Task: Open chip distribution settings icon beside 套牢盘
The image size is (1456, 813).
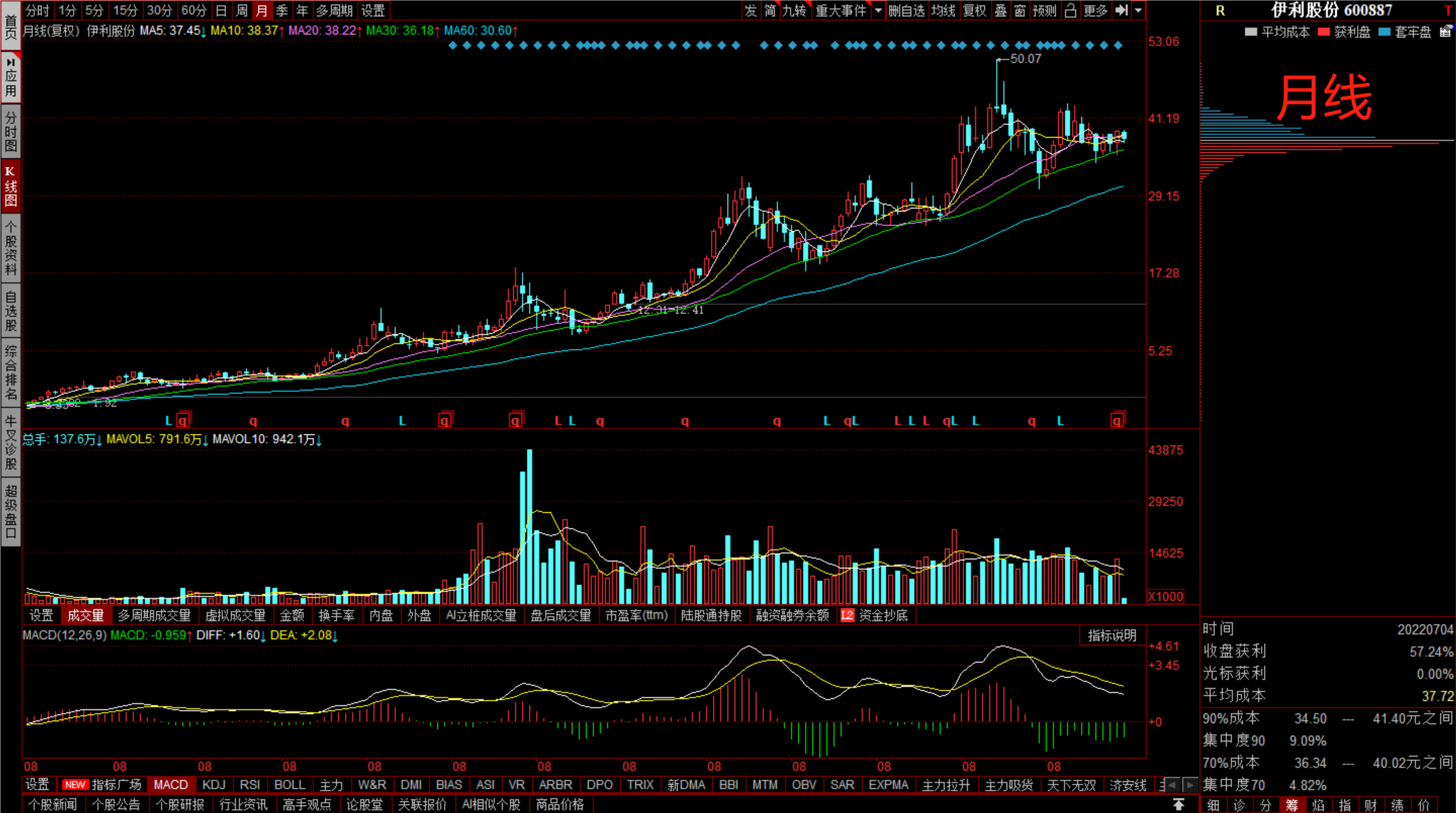Action: point(1446,32)
